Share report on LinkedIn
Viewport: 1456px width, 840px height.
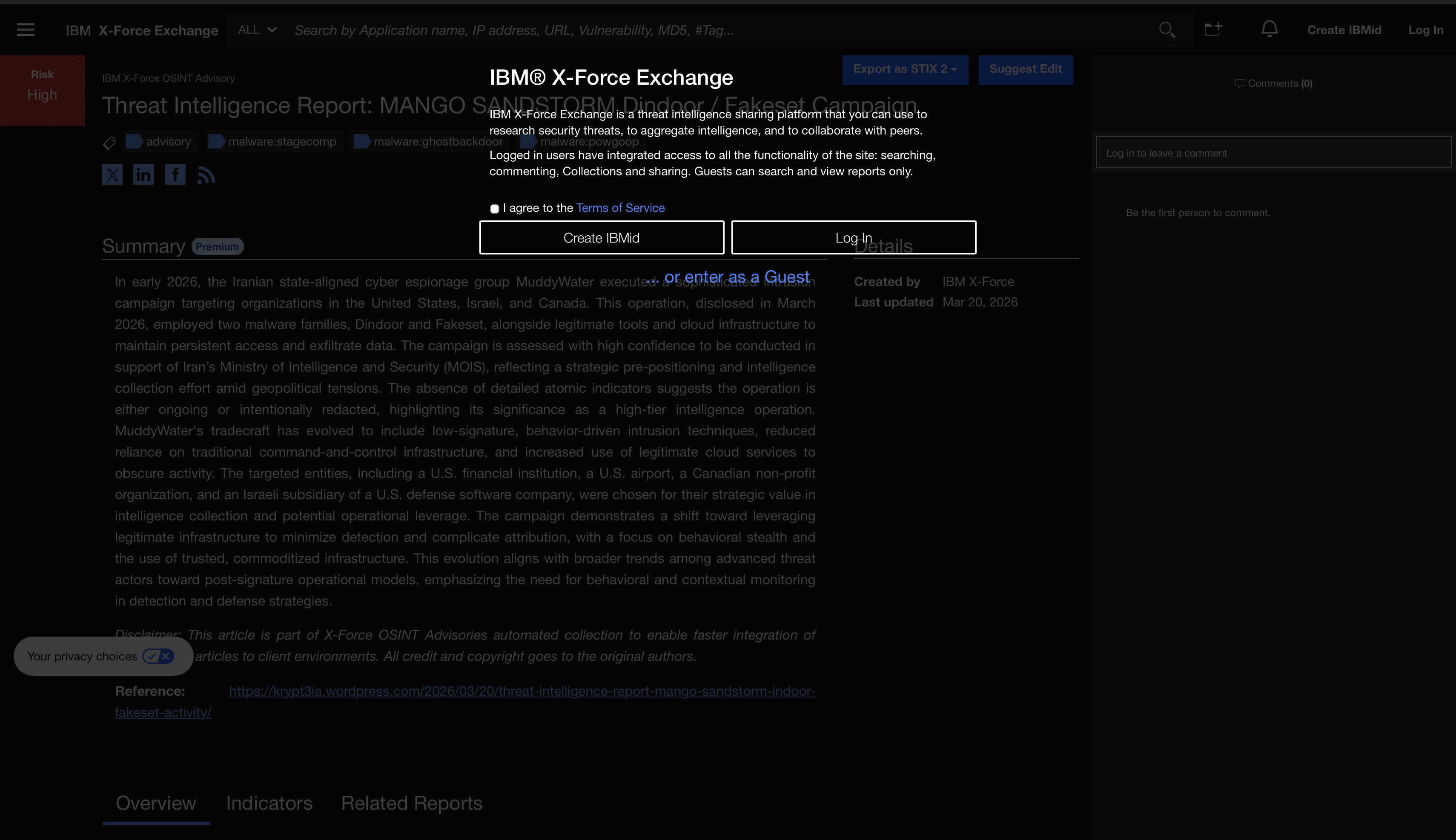(x=143, y=174)
